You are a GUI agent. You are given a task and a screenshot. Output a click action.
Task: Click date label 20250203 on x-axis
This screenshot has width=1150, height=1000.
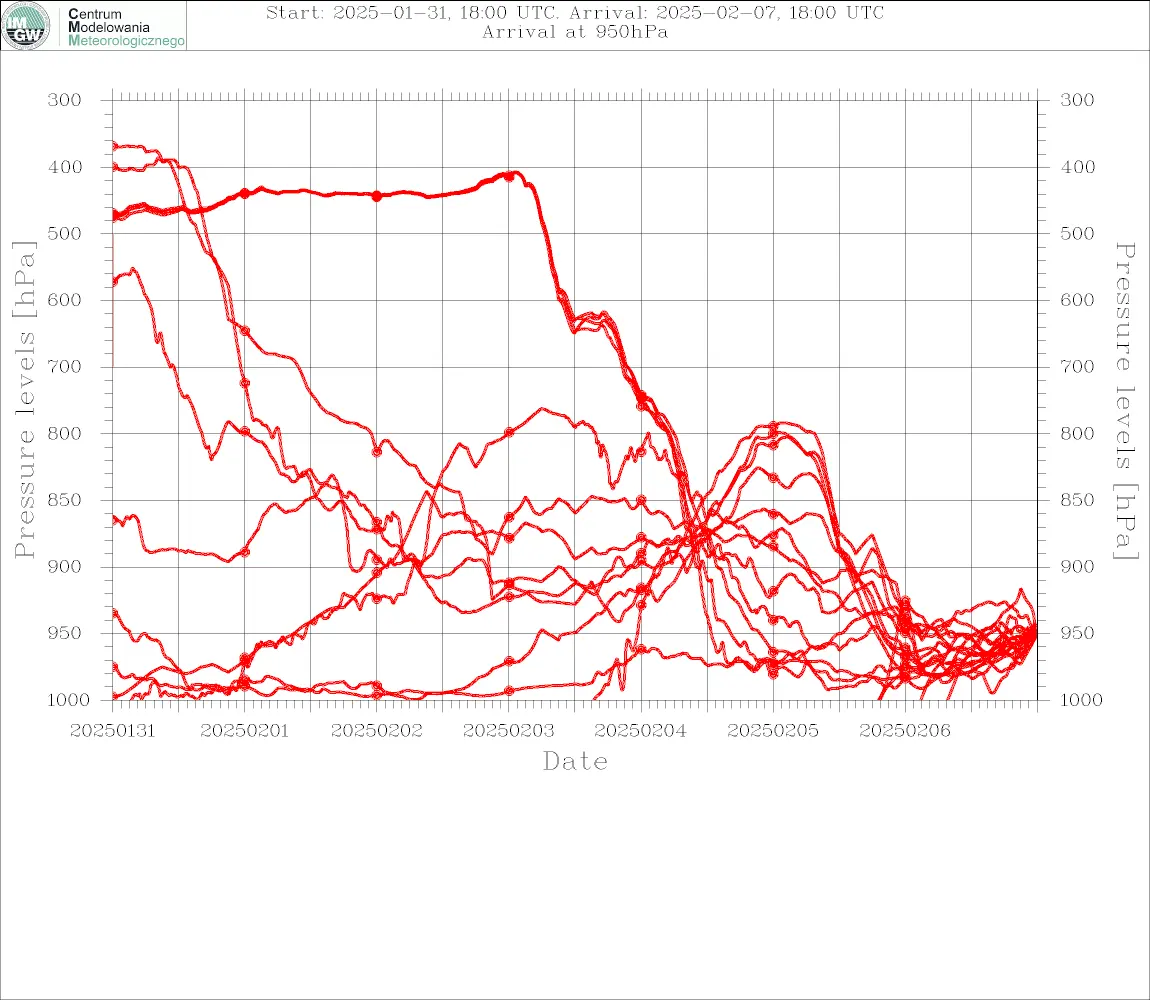[x=509, y=731]
